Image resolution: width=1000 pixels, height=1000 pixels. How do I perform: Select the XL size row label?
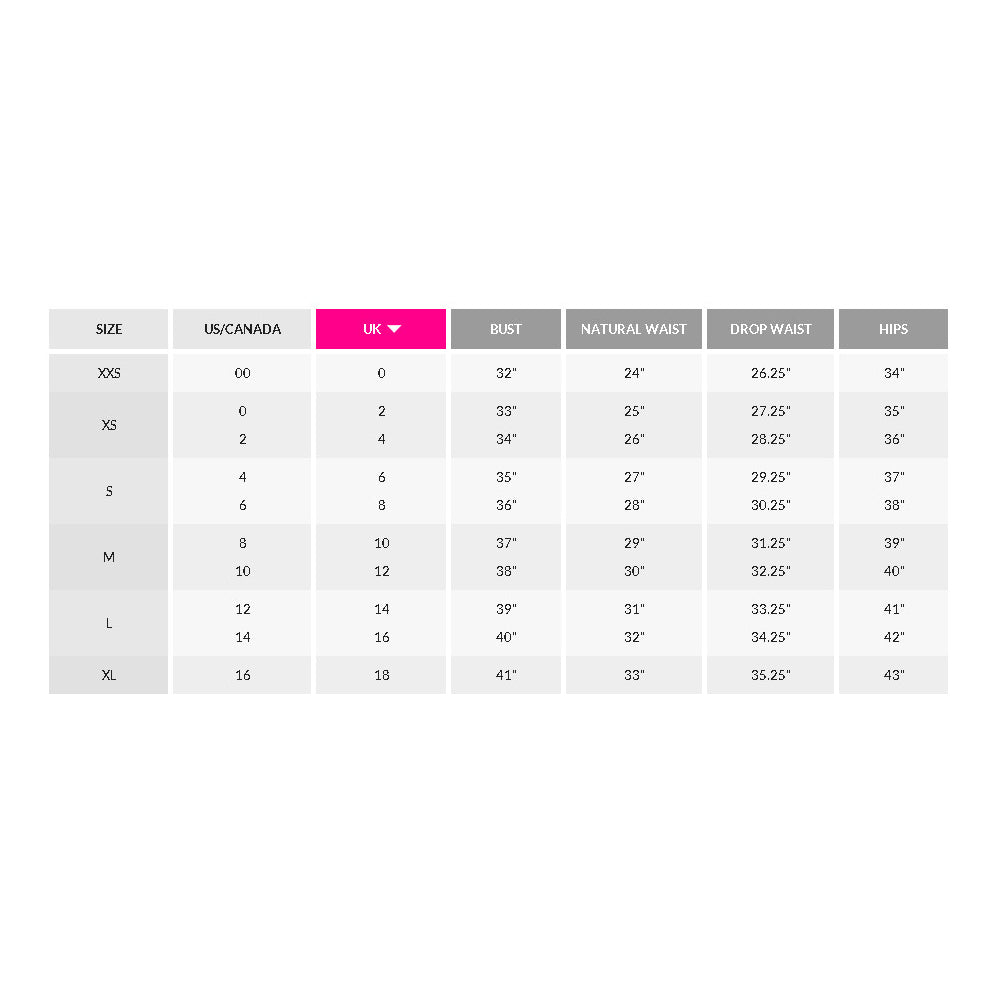point(109,675)
